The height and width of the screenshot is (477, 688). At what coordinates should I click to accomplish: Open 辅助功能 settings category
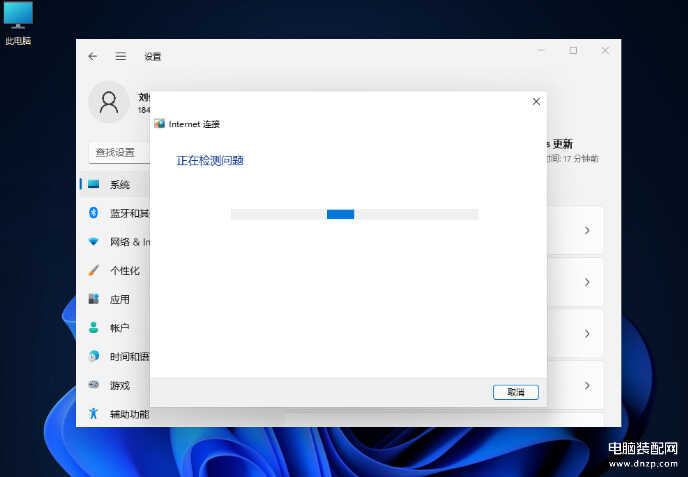pyautogui.click(x=115, y=414)
